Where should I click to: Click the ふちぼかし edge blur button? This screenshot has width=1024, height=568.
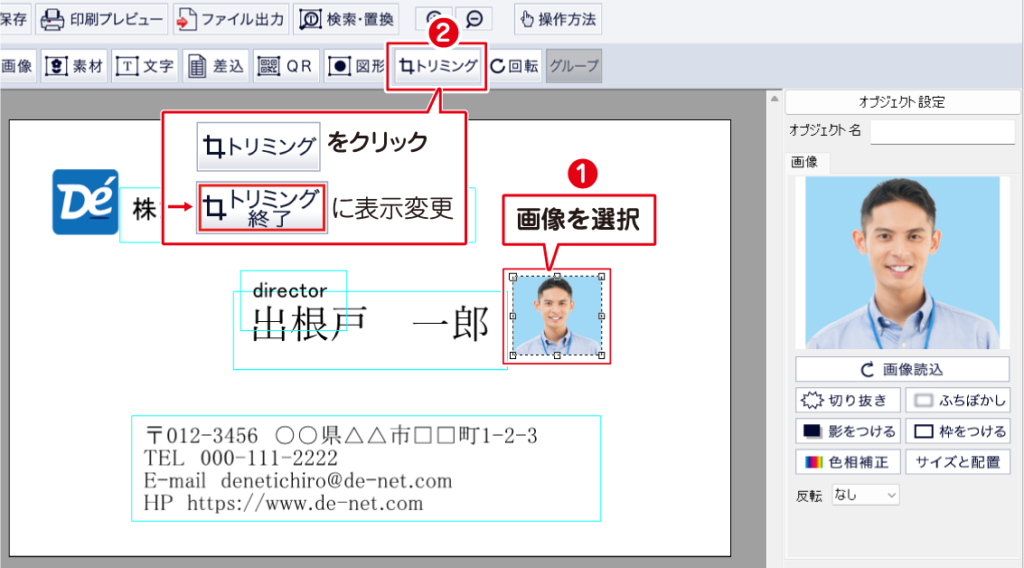(x=958, y=400)
